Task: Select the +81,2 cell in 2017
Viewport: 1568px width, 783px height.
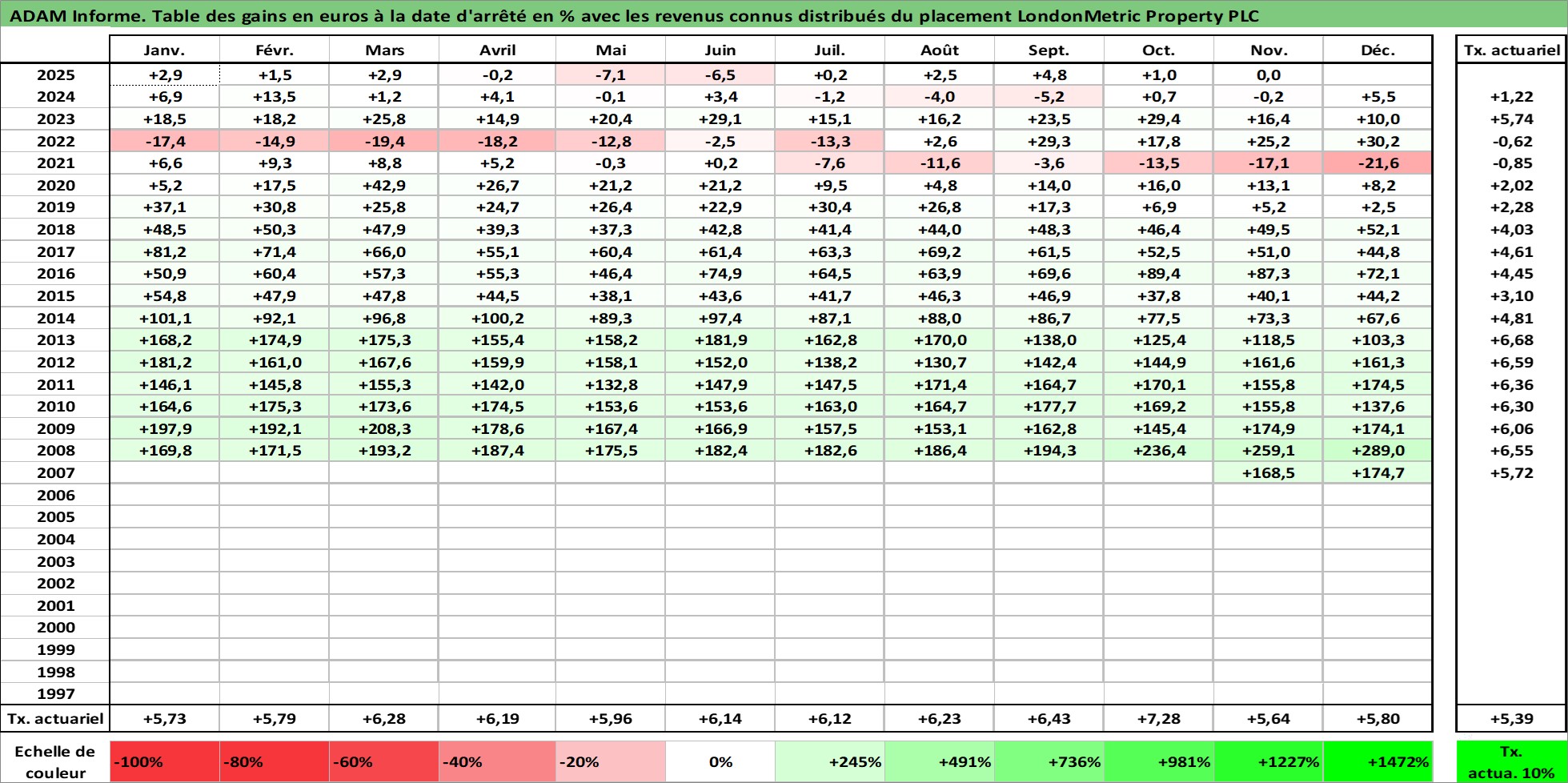Action: coord(164,251)
